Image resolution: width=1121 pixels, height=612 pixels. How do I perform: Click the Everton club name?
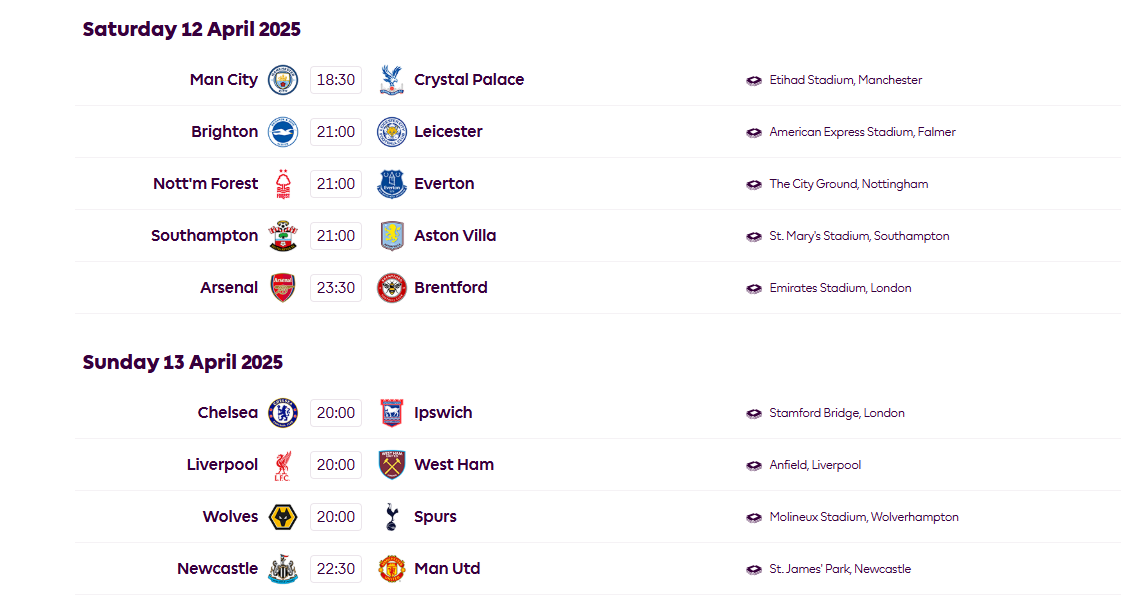tap(444, 184)
